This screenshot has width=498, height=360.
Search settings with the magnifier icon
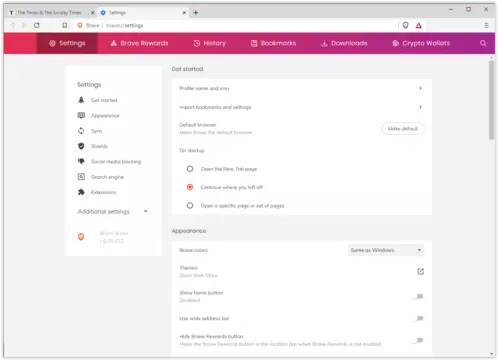(483, 43)
